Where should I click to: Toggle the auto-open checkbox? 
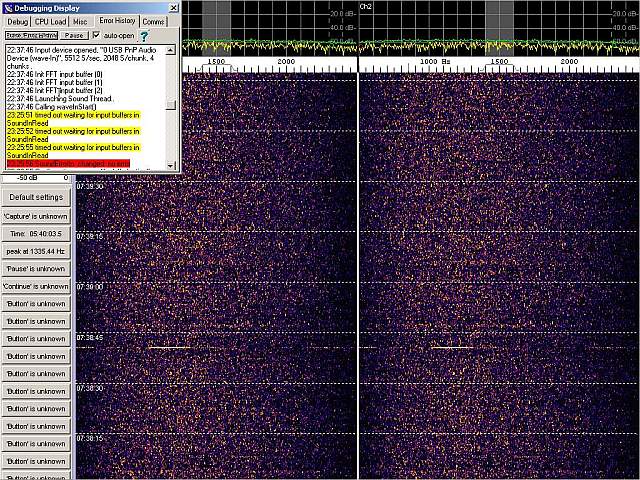pyautogui.click(x=96, y=35)
